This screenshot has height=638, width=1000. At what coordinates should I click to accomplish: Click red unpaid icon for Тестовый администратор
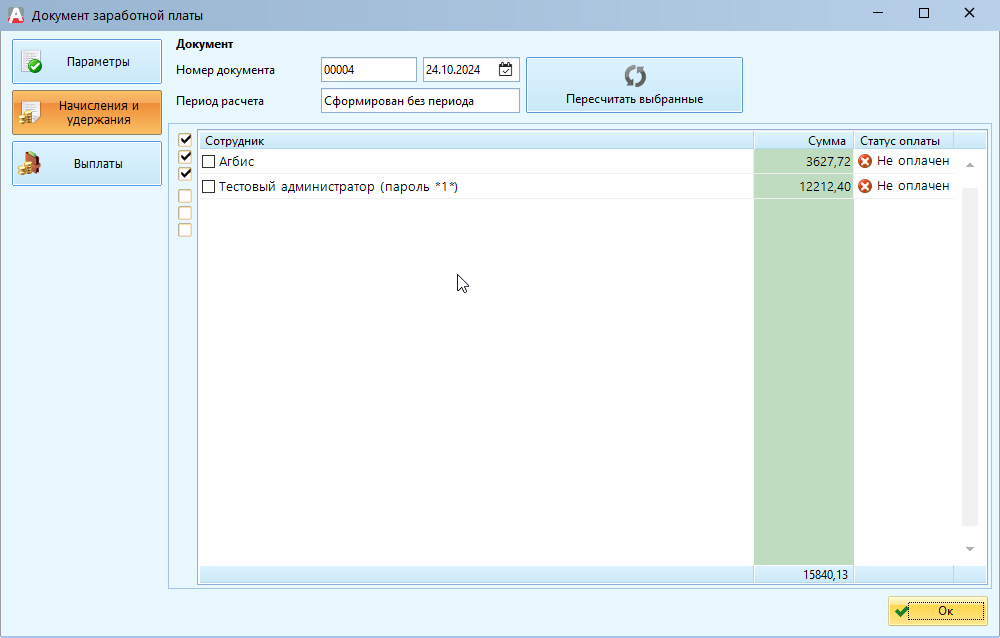[x=865, y=186]
